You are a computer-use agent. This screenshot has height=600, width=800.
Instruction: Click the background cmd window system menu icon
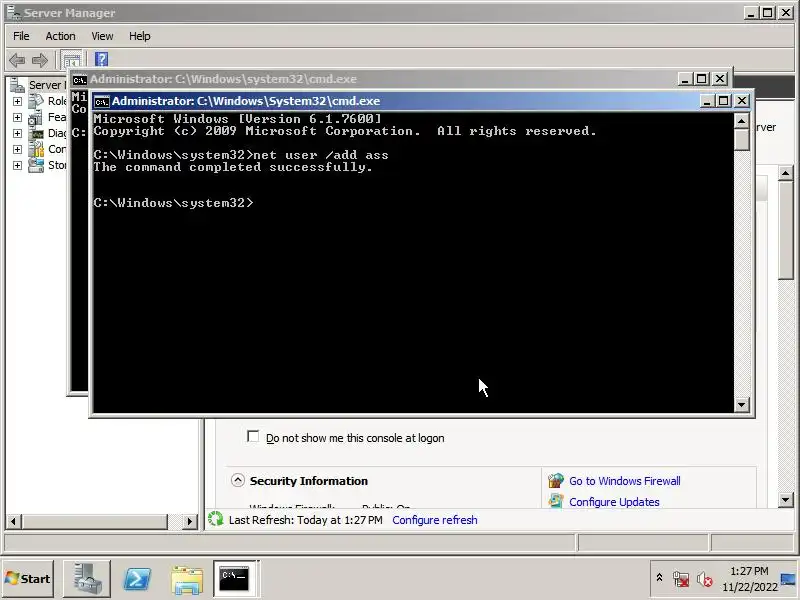(x=79, y=80)
